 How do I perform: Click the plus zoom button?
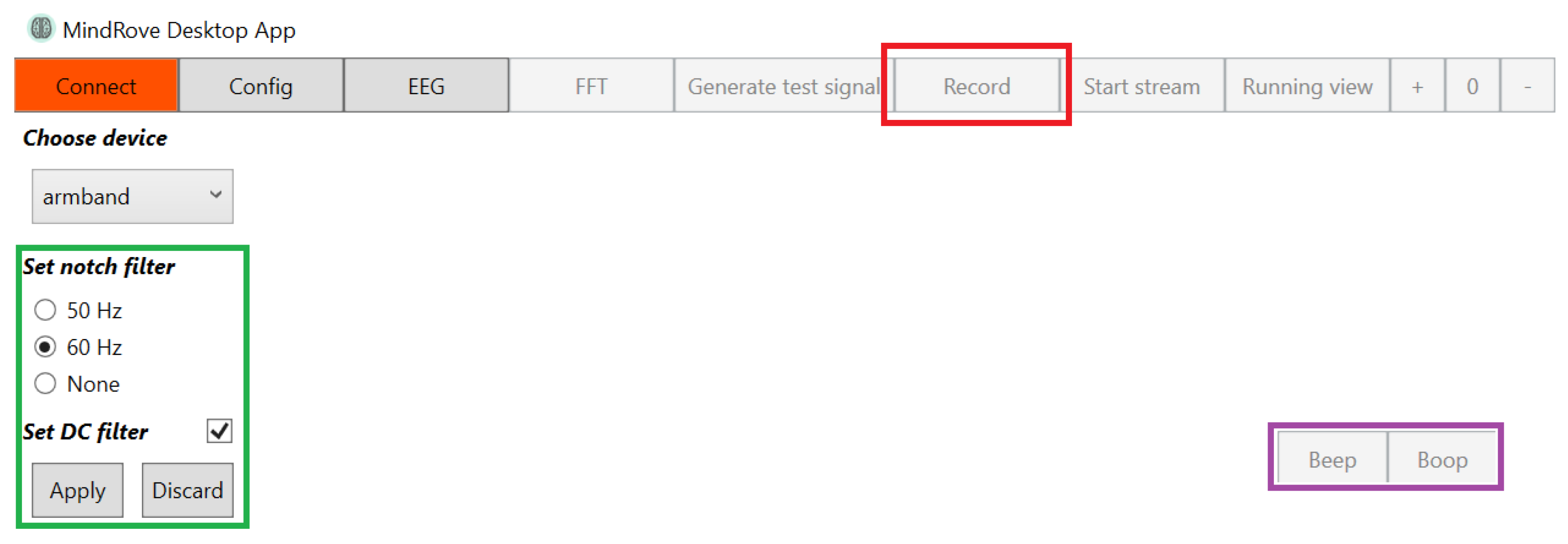click(x=1417, y=86)
